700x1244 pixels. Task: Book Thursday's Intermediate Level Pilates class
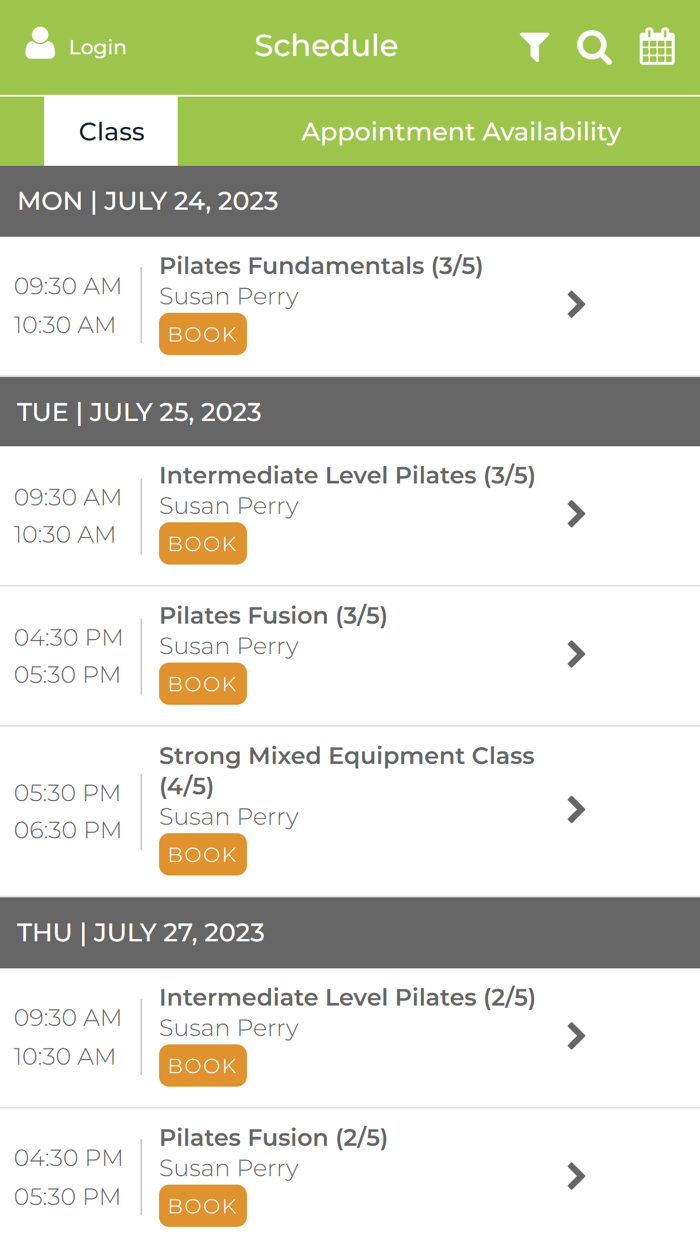(x=202, y=1065)
